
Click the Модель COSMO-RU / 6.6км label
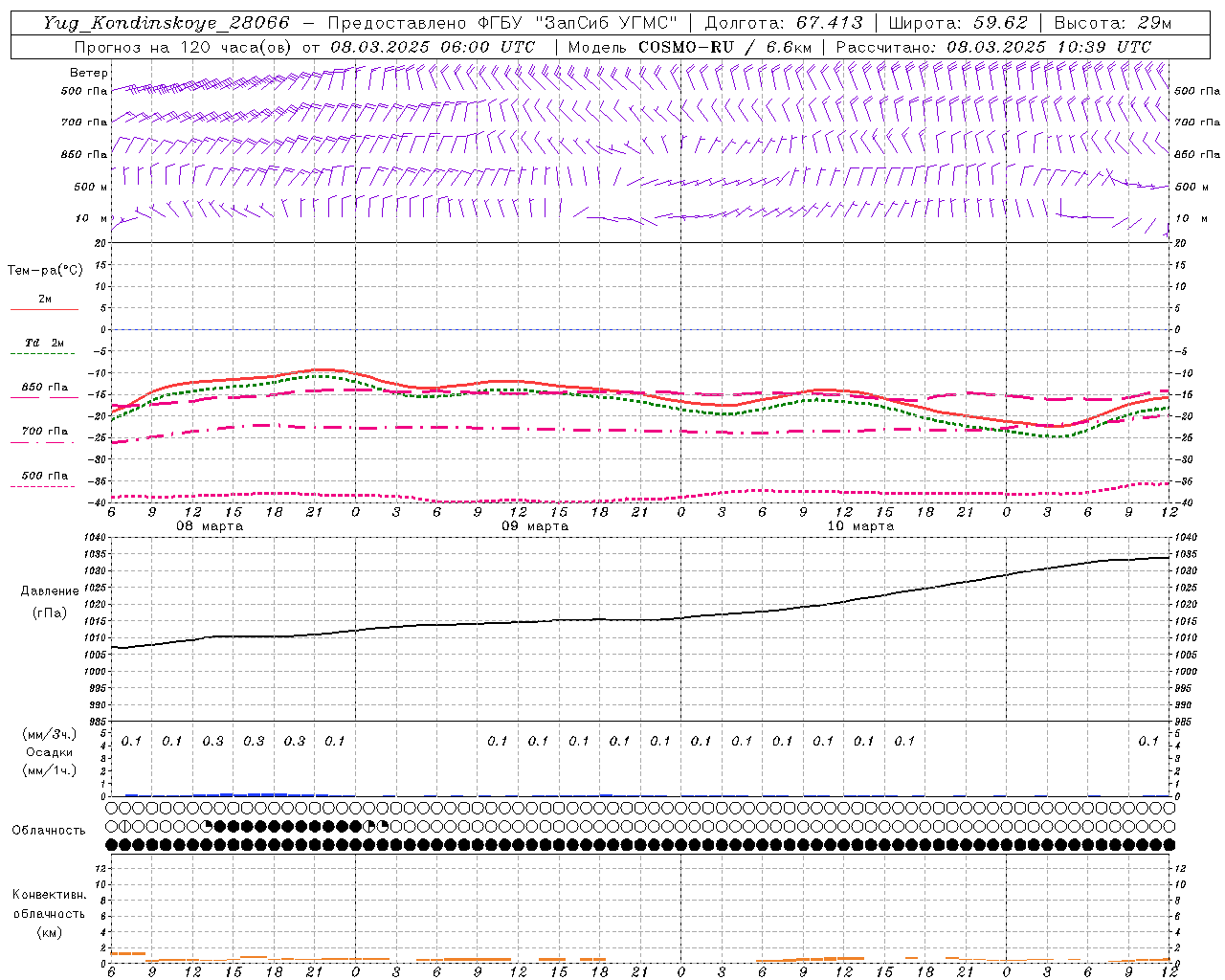tap(689, 47)
